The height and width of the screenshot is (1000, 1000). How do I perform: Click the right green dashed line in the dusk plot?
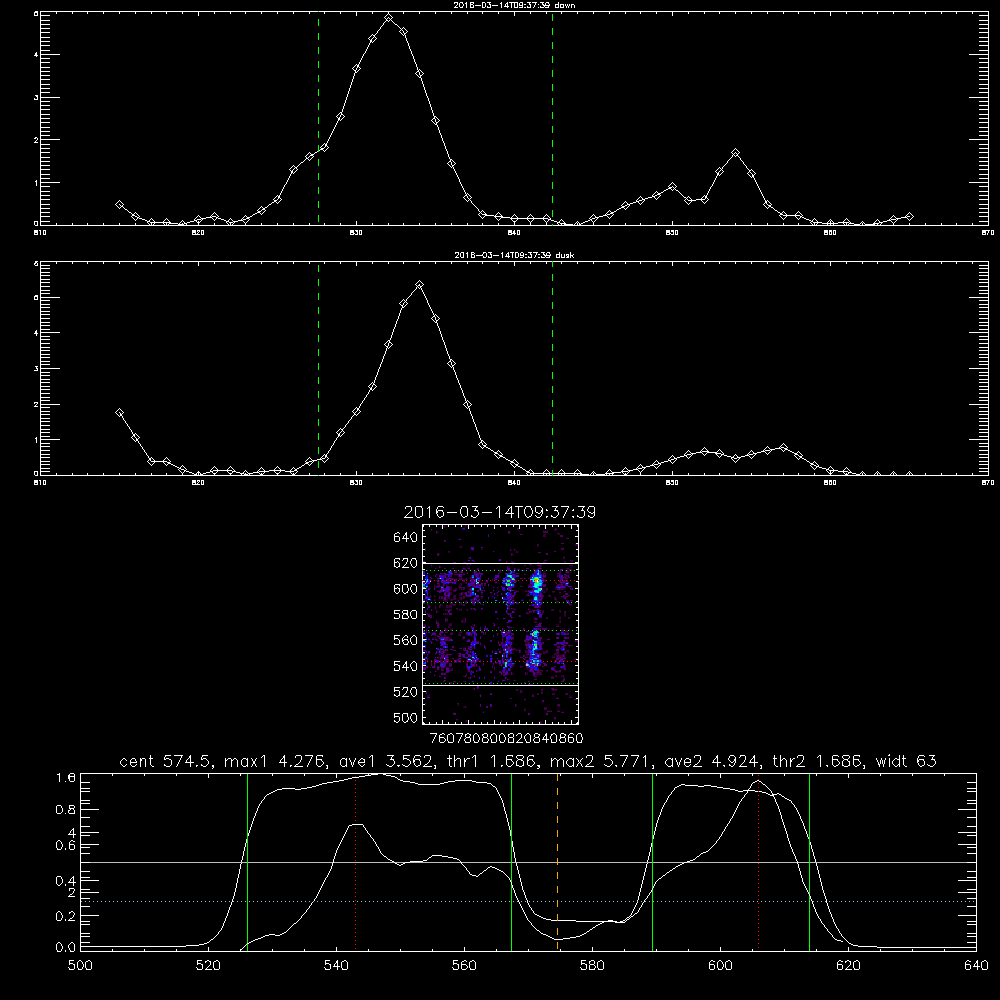[x=552, y=369]
